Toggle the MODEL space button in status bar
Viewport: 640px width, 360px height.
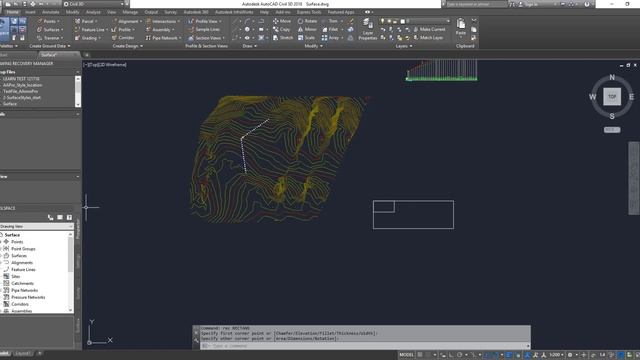tap(406, 355)
